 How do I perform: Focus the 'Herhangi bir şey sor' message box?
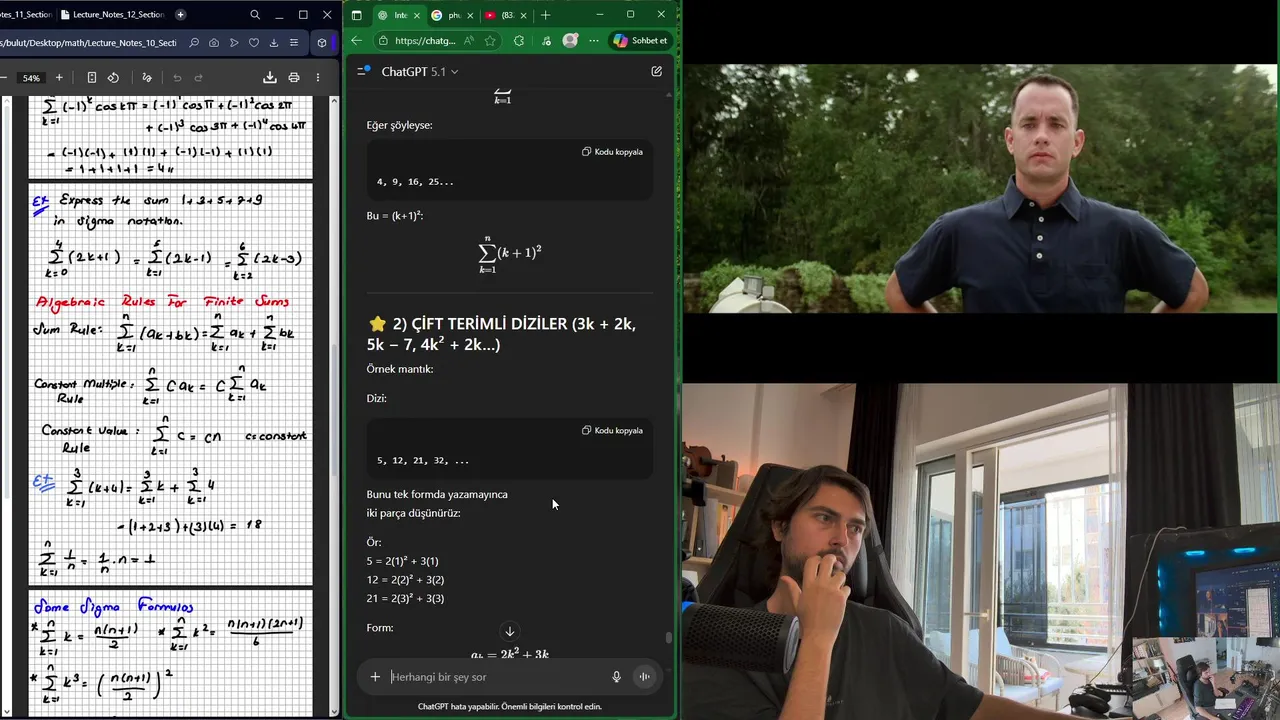495,677
